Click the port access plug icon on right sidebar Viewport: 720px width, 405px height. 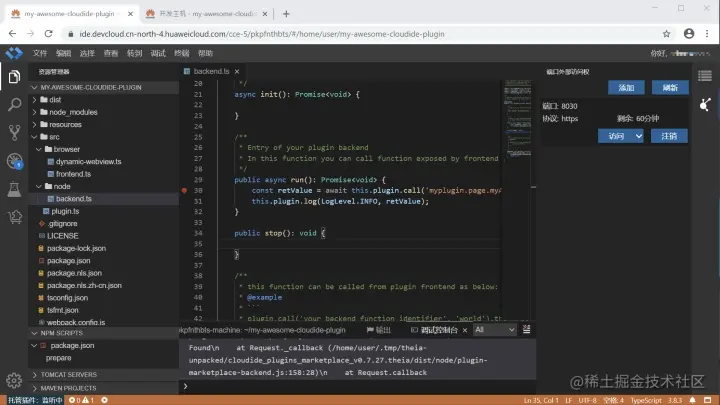[x=705, y=105]
